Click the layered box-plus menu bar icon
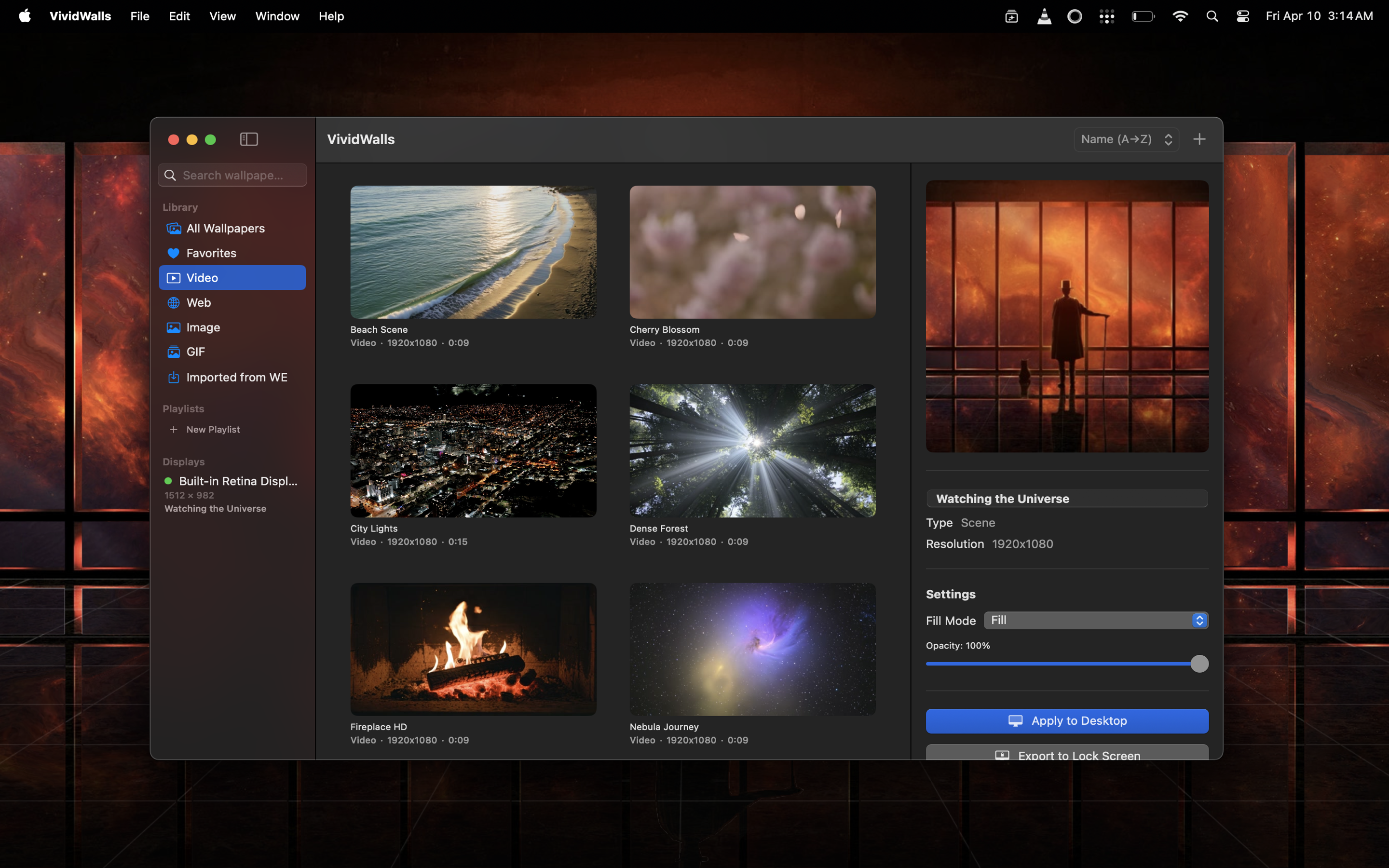The width and height of the screenshot is (1389, 868). 1011,16
